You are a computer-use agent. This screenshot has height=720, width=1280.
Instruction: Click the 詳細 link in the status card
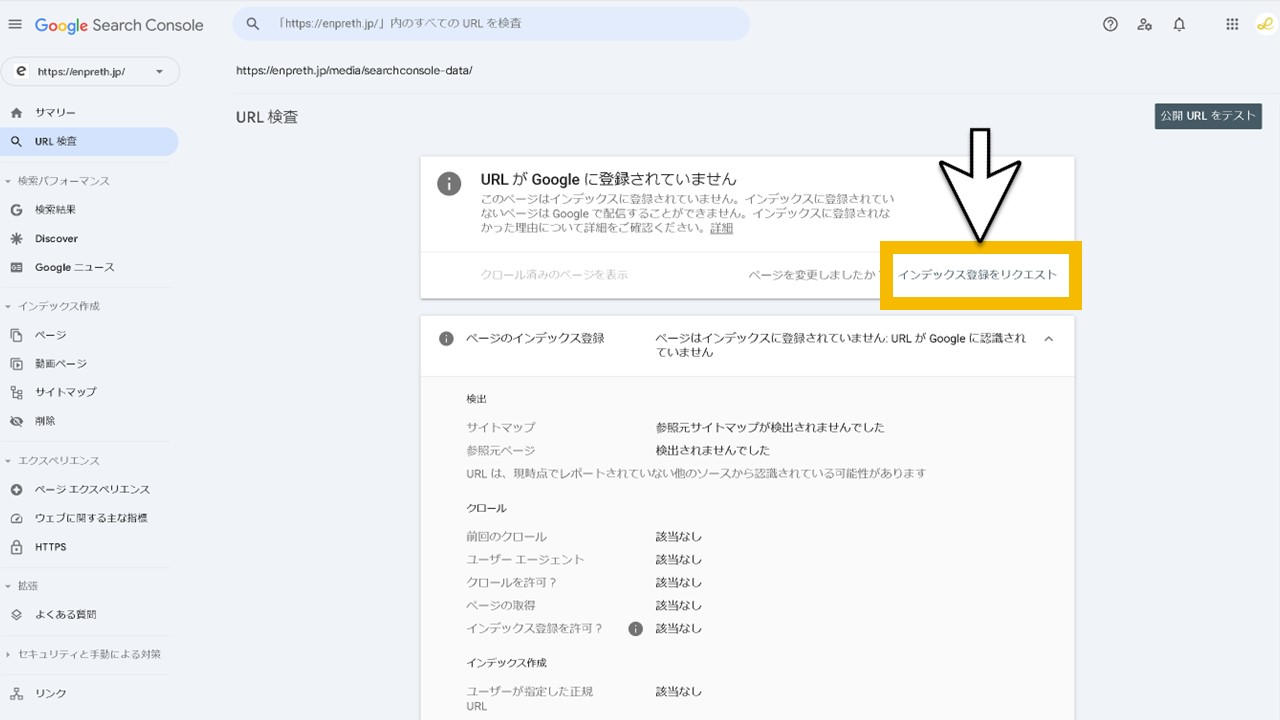[721, 228]
